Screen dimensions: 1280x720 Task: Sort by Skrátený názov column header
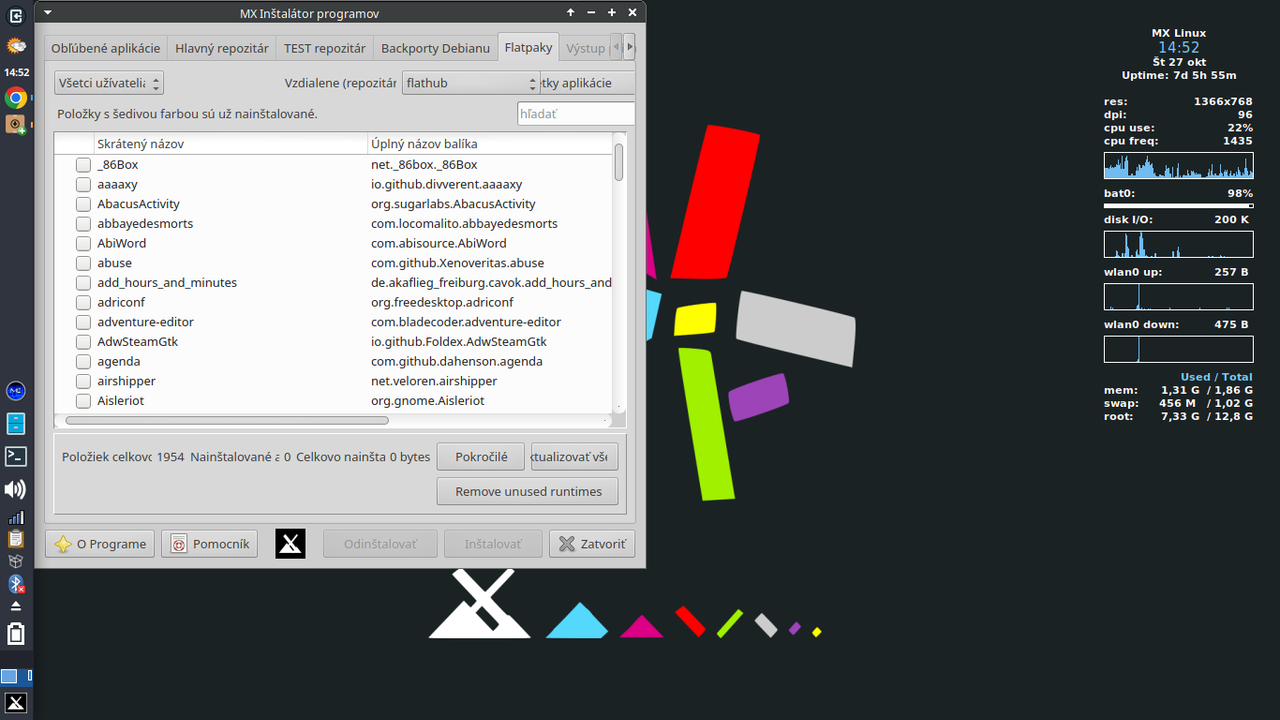(230, 144)
